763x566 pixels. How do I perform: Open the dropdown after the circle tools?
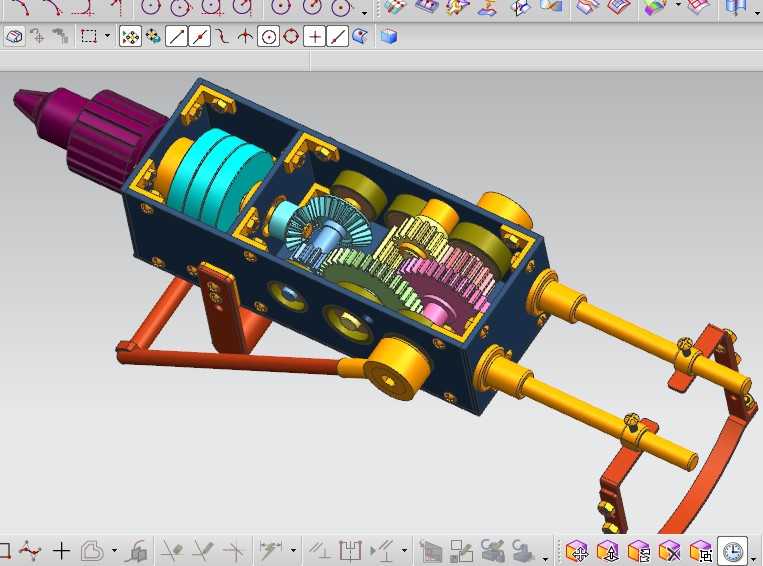click(x=365, y=13)
